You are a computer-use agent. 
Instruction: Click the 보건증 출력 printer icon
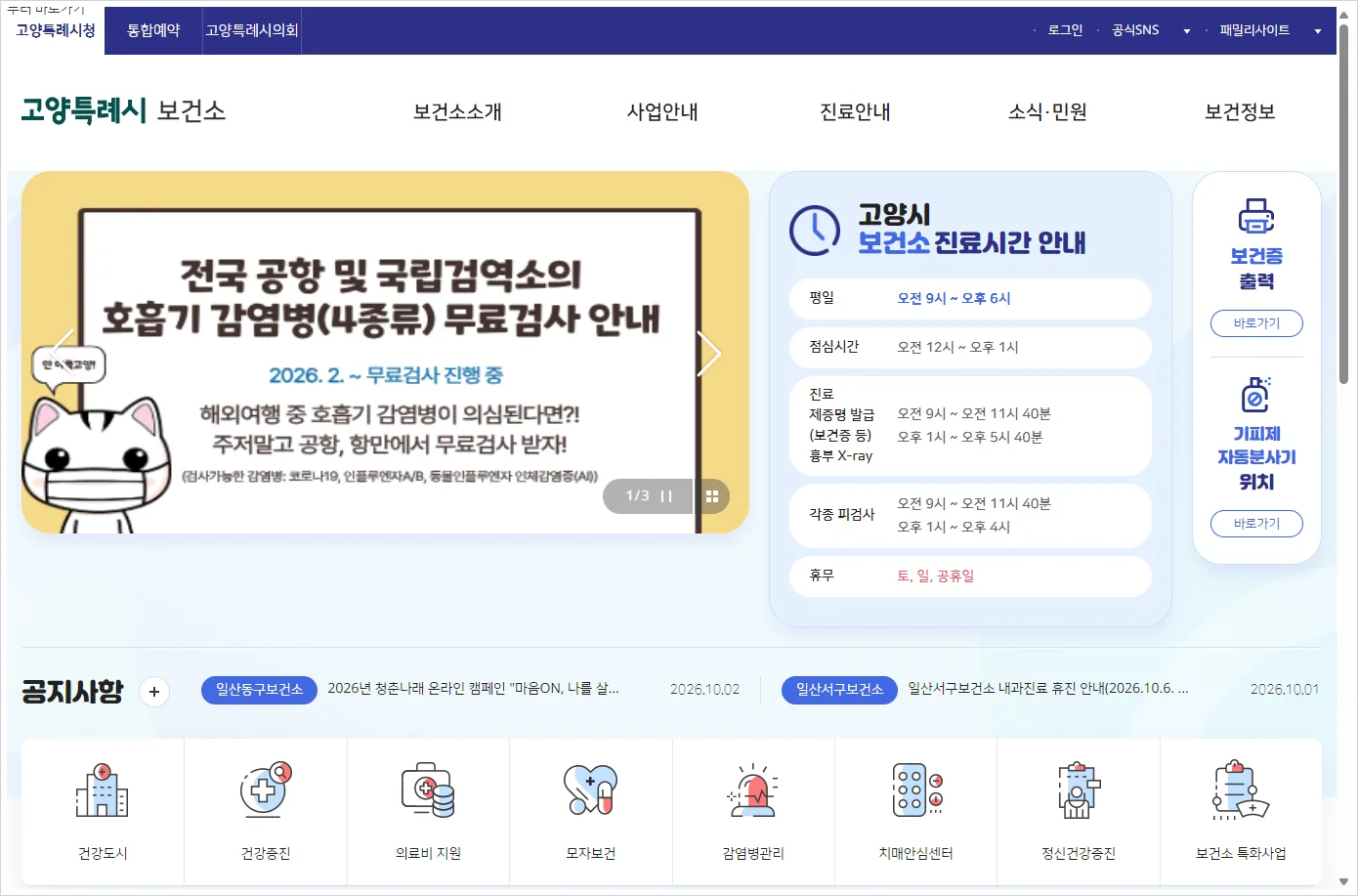(x=1256, y=216)
